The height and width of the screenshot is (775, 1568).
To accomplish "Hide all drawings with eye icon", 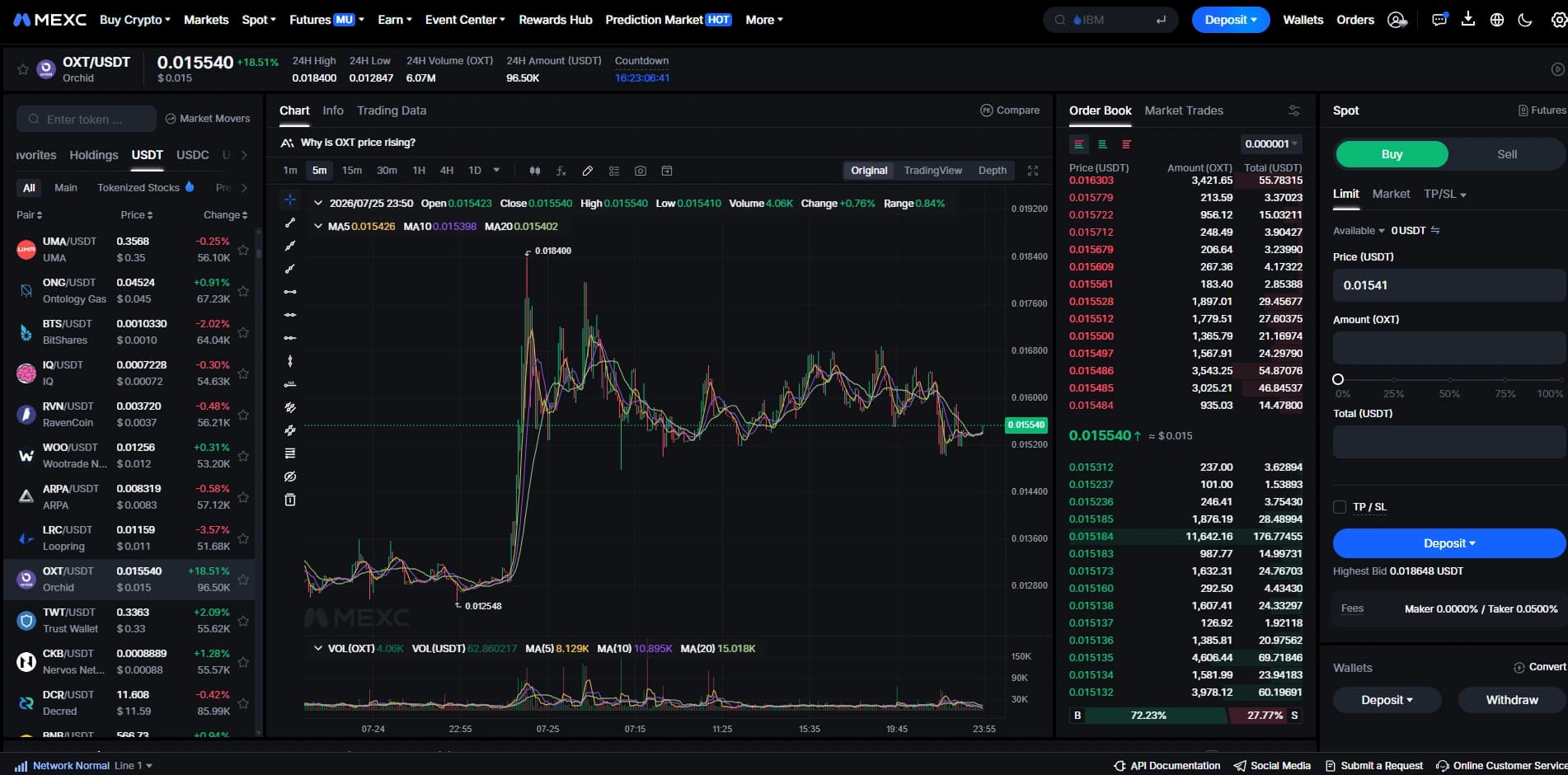I will (x=290, y=477).
